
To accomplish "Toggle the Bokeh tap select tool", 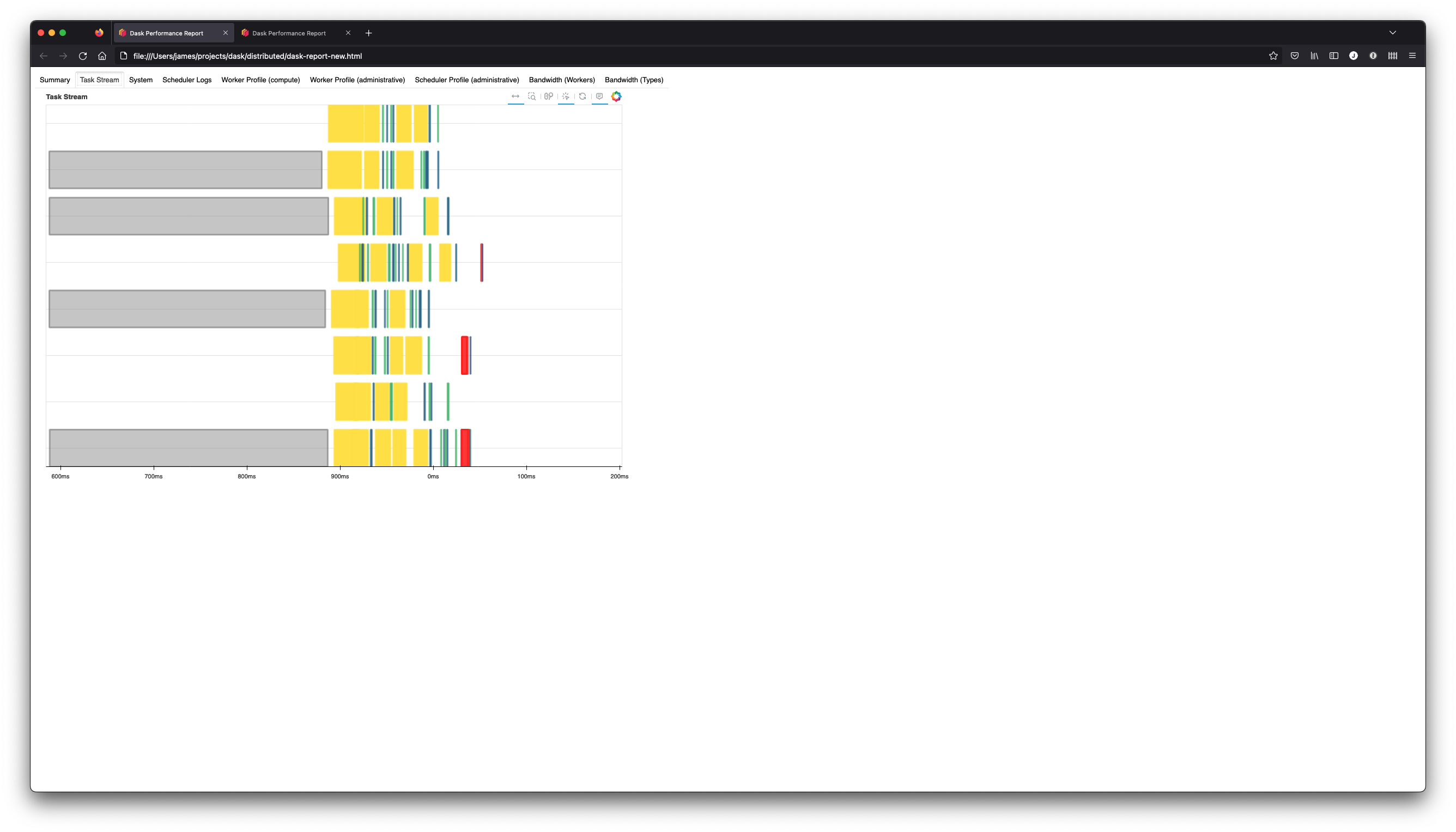I will 566,96.
